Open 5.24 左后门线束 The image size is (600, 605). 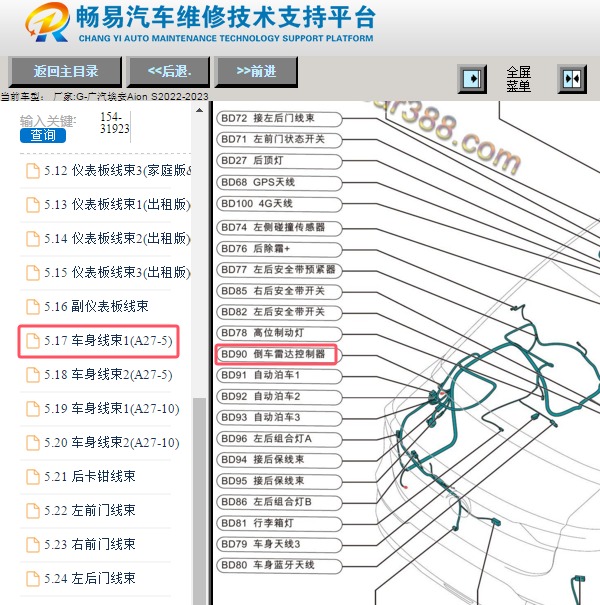point(90,578)
